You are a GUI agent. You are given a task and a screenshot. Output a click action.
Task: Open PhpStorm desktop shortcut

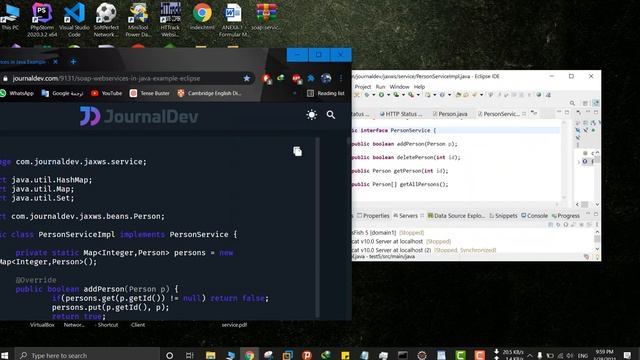pyautogui.click(x=42, y=19)
